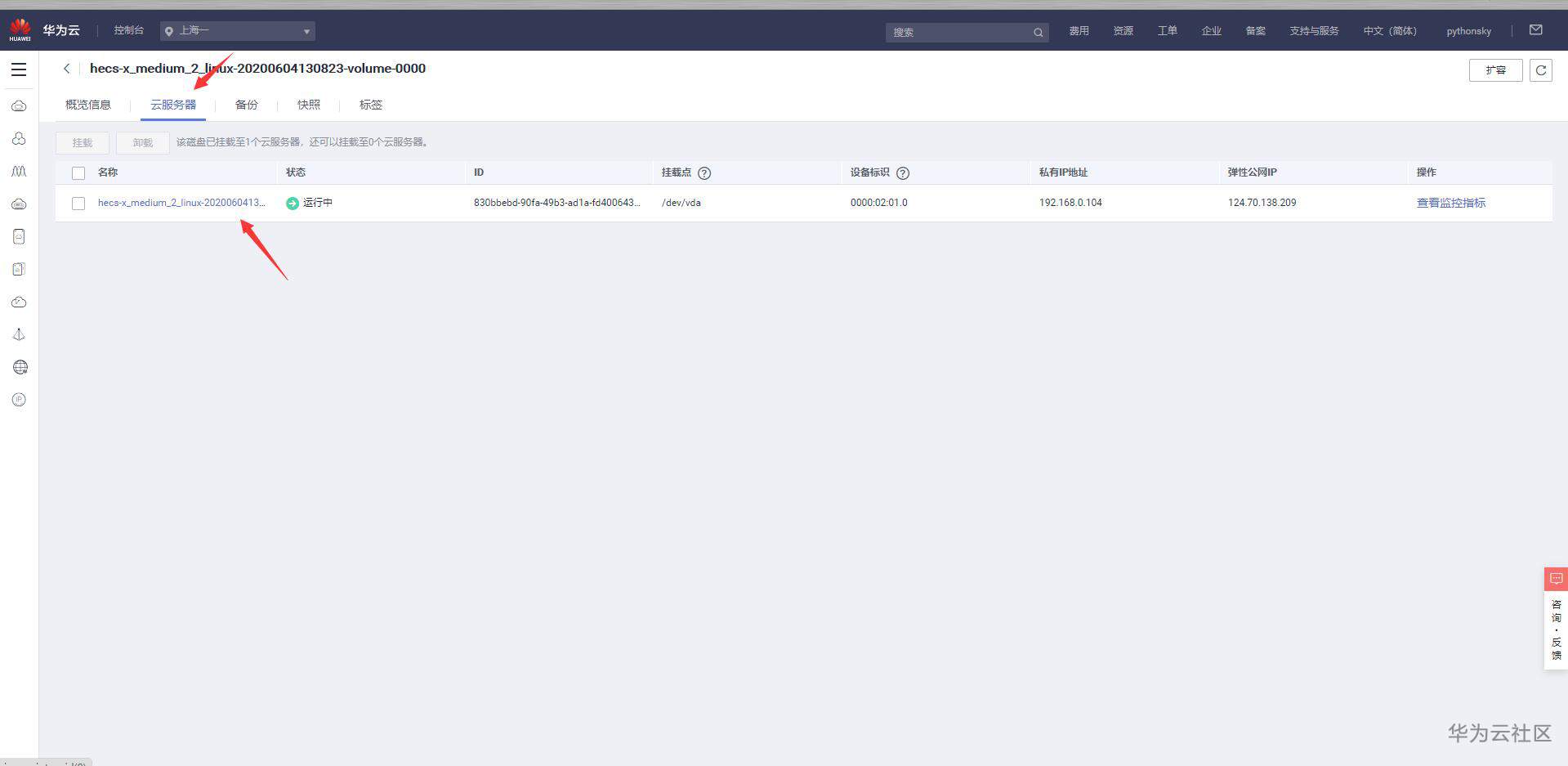
Task: Open the globe sidebar icon
Action: pyautogui.click(x=20, y=367)
